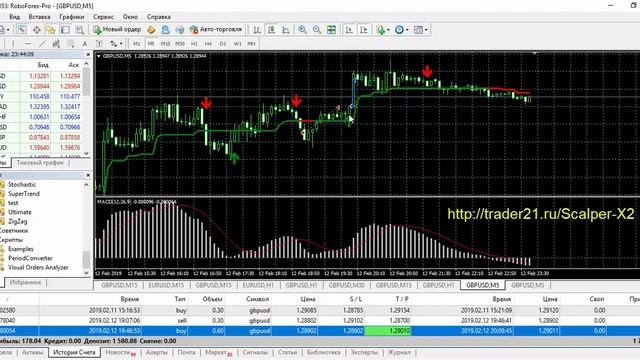Switch to GBPUSD,M30 chart tab
The image size is (640, 360).
[x=346, y=285]
